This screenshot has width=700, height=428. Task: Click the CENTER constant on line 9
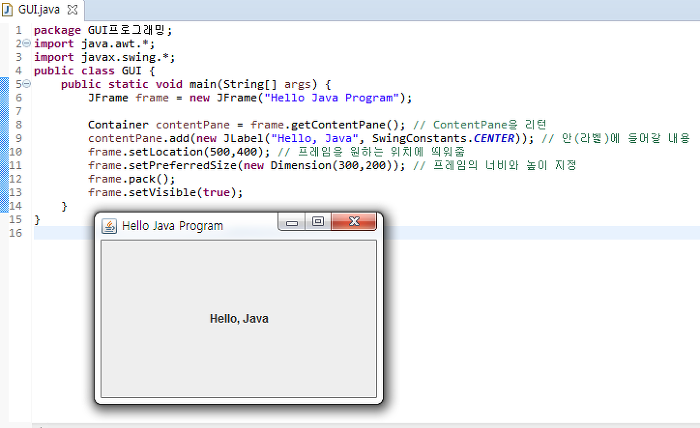(x=494, y=138)
